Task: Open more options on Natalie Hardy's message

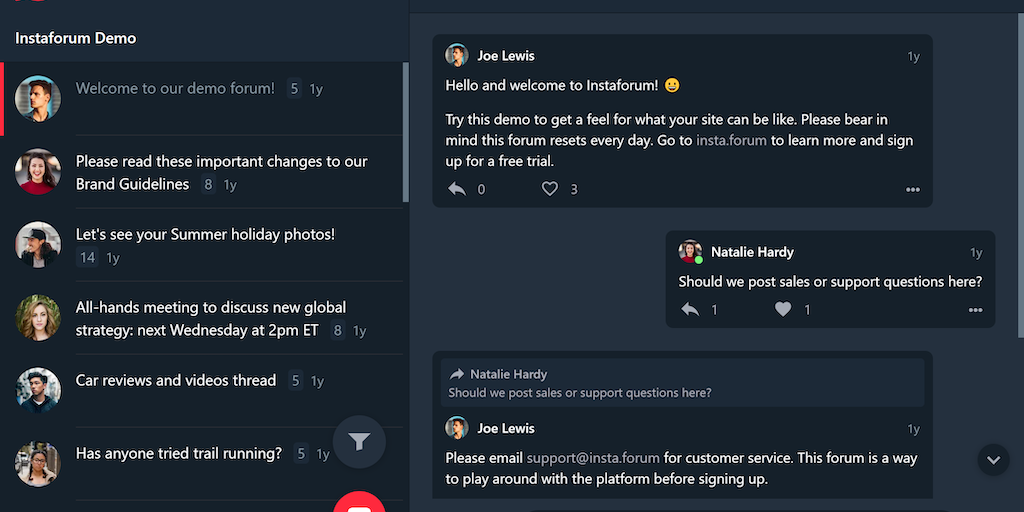Action: click(975, 310)
